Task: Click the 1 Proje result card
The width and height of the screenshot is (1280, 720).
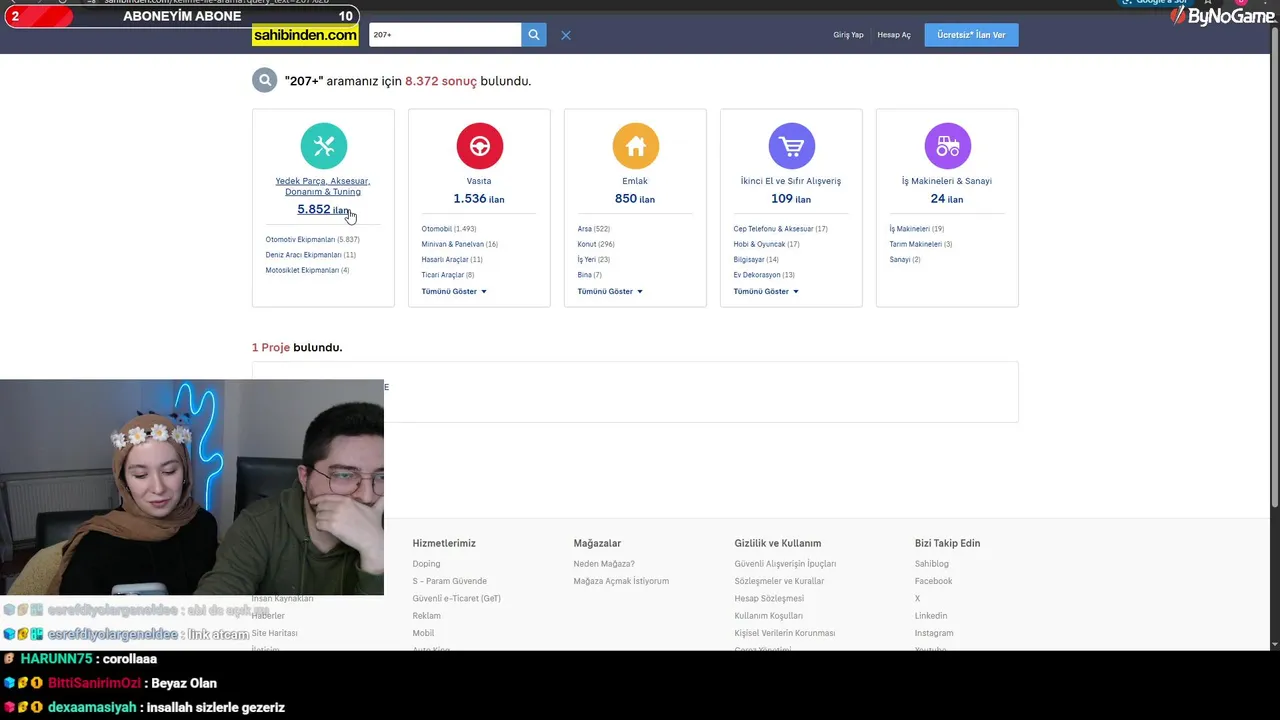Action: coord(635,392)
